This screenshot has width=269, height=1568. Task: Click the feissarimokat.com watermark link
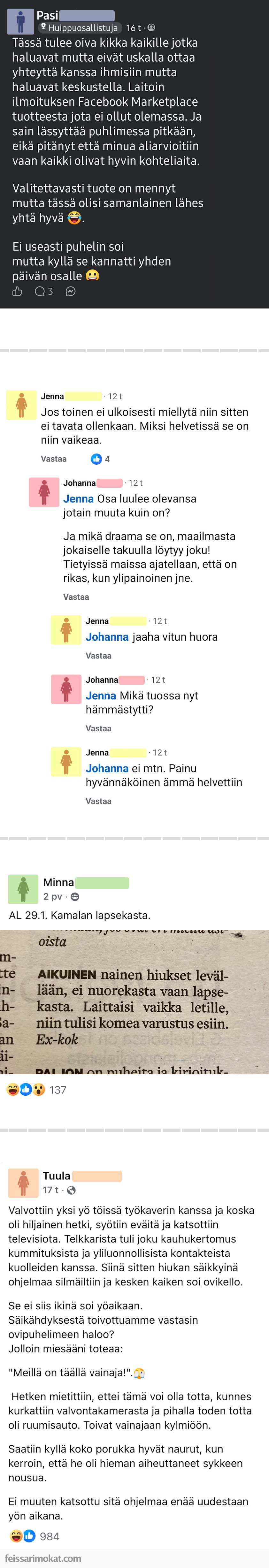[x=42, y=1558]
